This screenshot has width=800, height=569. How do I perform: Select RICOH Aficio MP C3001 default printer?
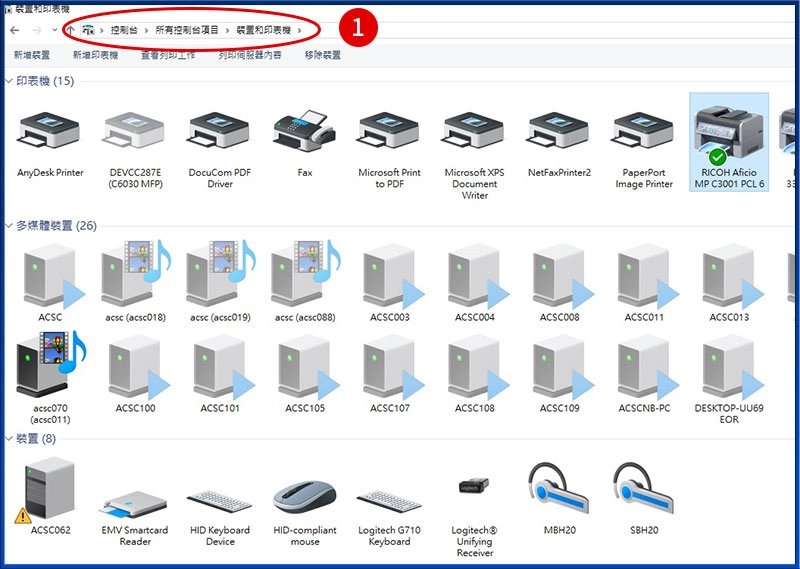click(729, 140)
